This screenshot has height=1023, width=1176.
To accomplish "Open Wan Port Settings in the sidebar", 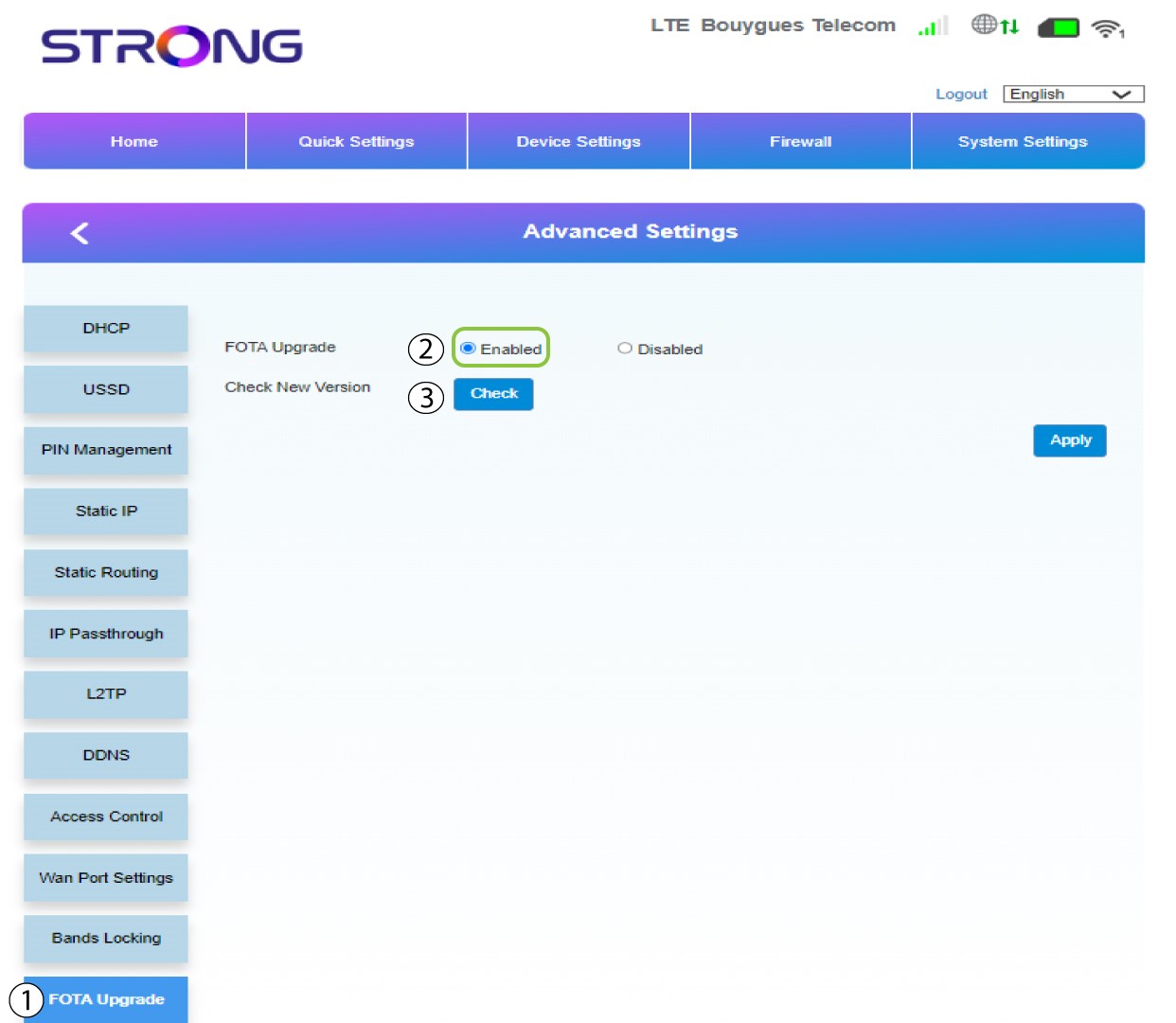I will (106, 878).
